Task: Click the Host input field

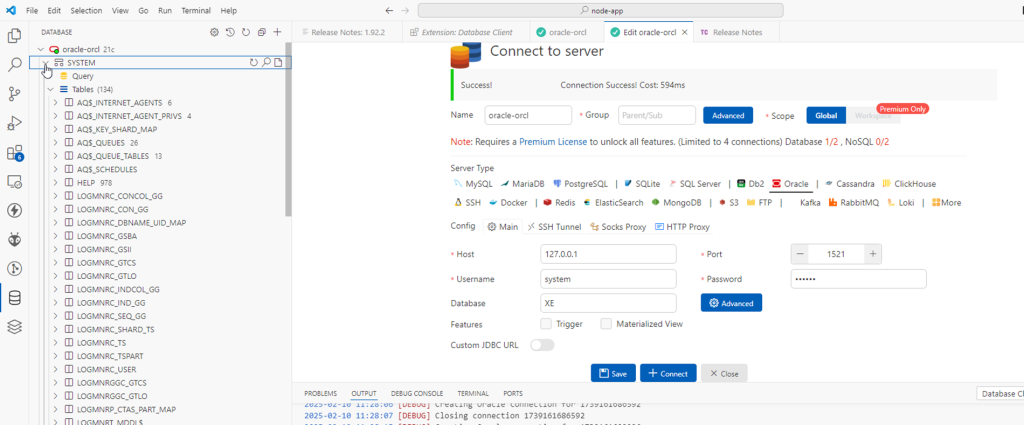Action: pos(608,254)
